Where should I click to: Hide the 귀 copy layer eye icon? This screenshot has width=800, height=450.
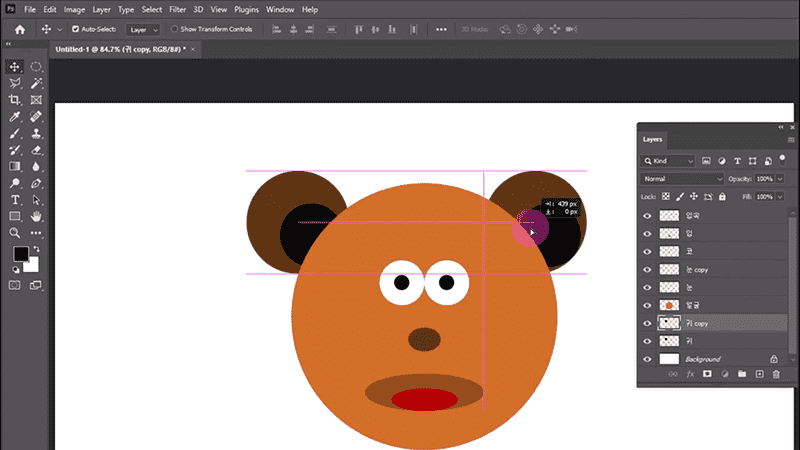tap(647, 323)
